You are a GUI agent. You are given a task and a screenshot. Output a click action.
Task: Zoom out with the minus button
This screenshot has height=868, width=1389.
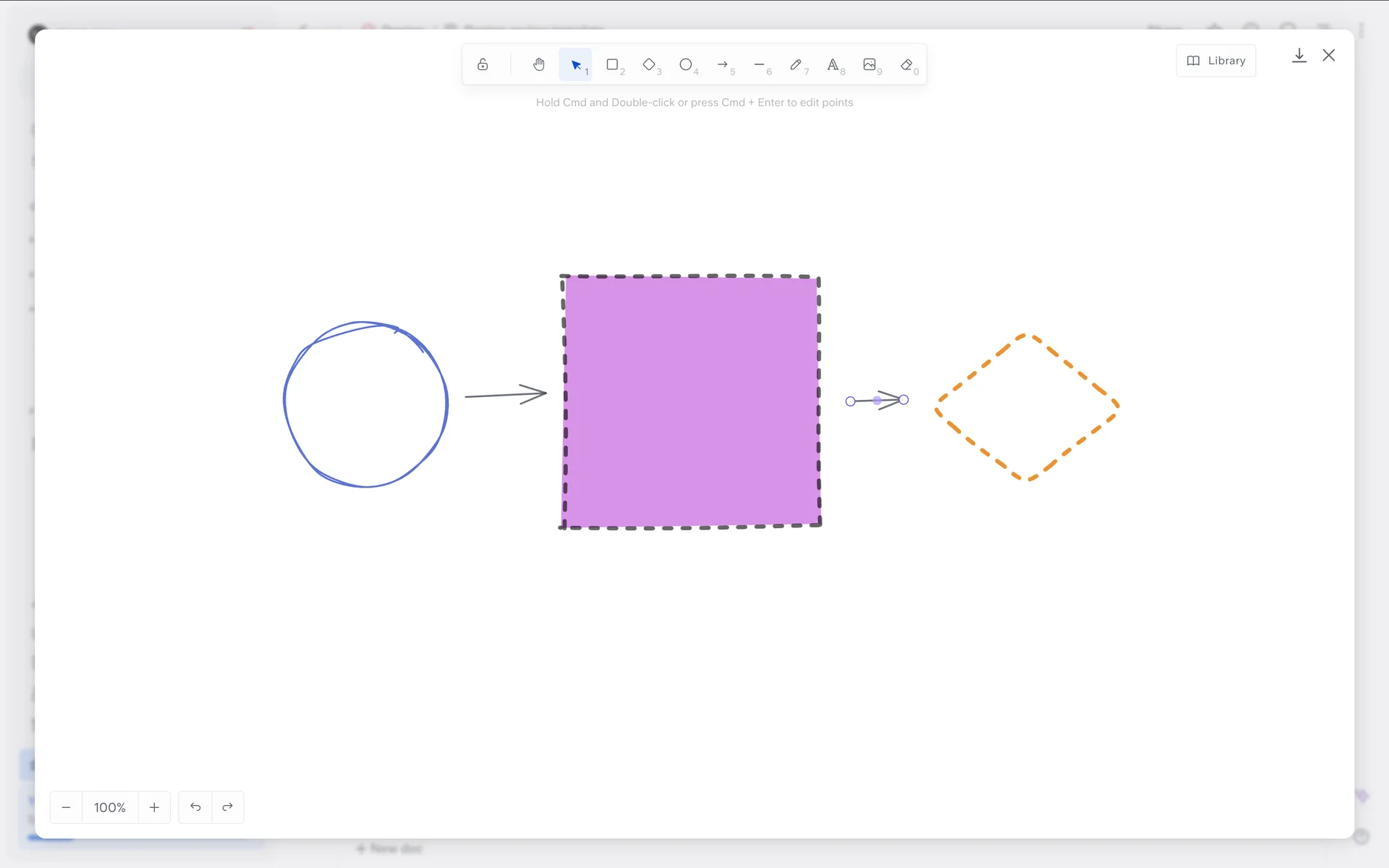pyautogui.click(x=66, y=807)
